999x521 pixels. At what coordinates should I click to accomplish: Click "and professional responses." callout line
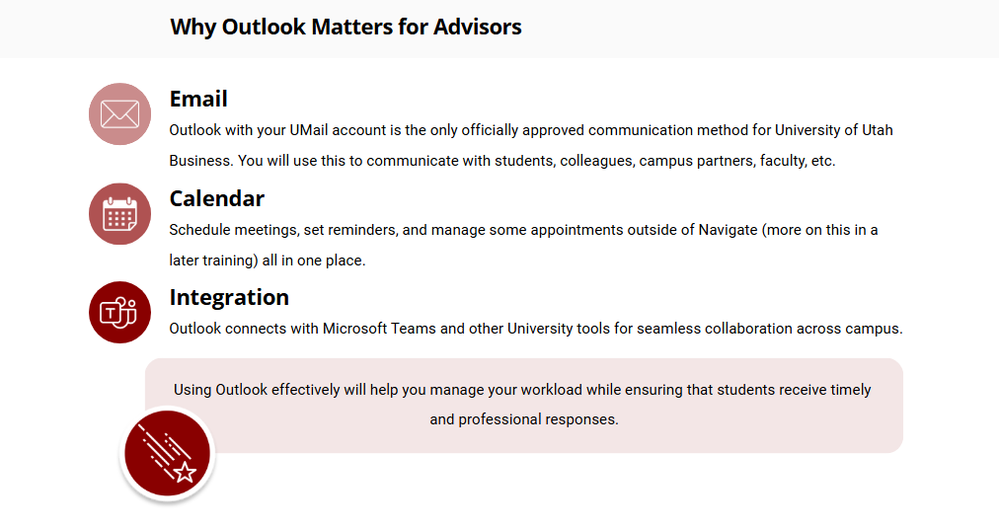524,420
